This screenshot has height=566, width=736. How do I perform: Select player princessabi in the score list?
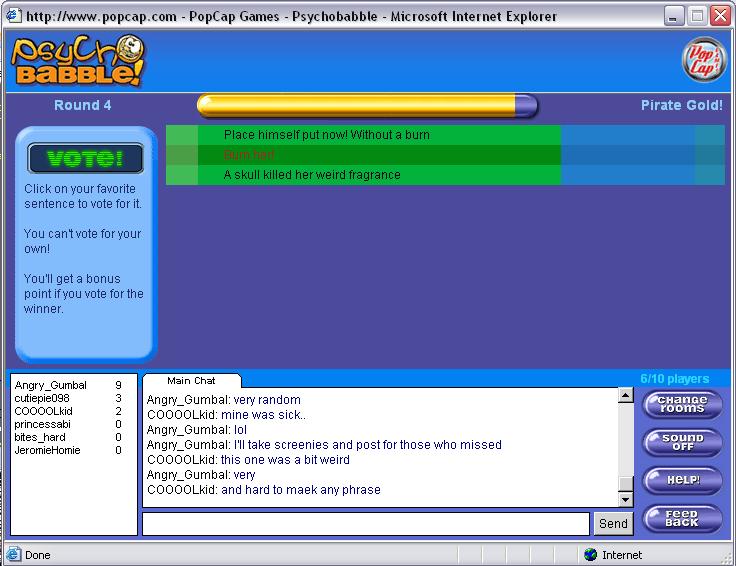pyautogui.click(x=68, y=424)
